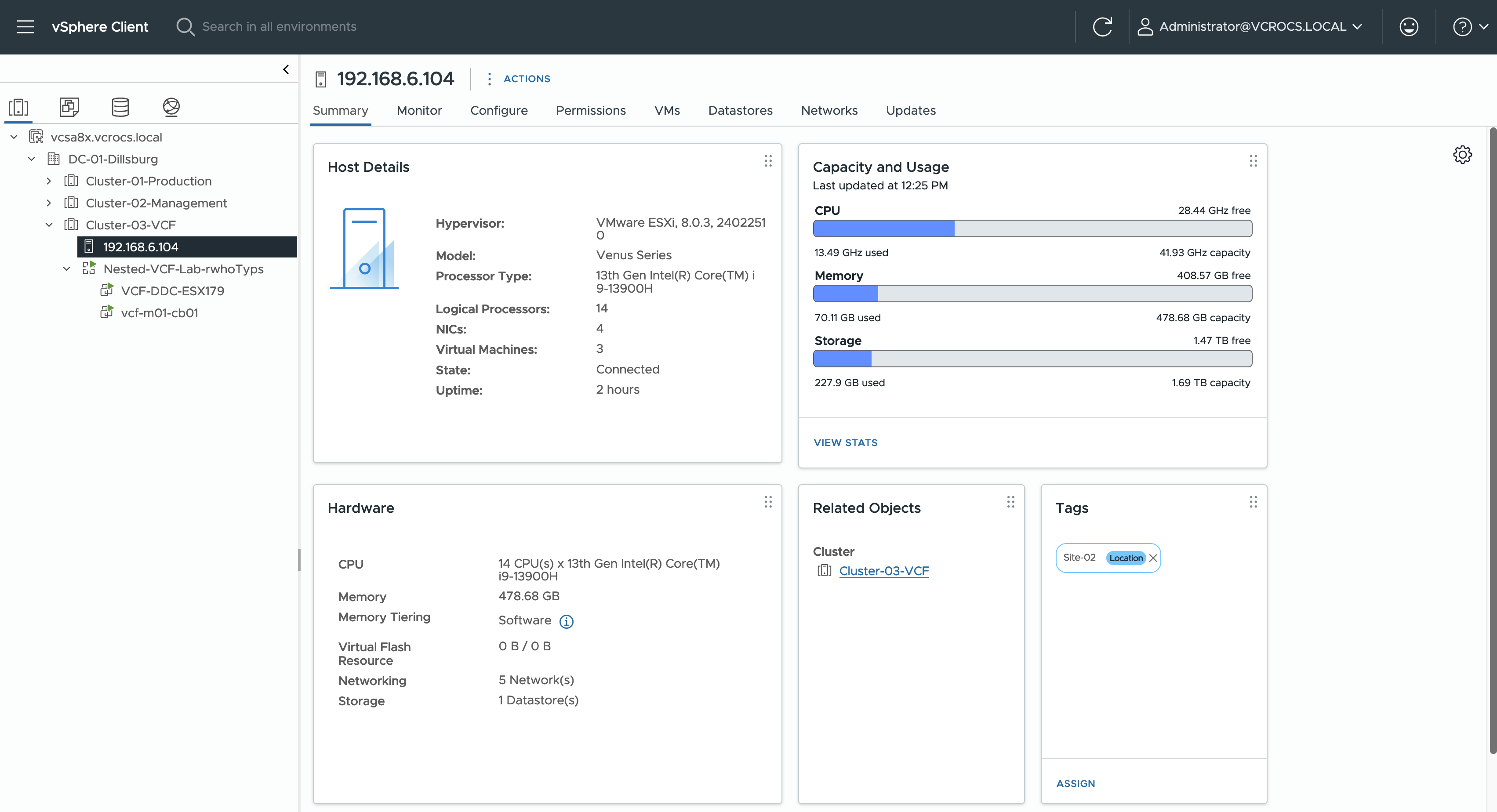Switch to the Configure tab

[x=498, y=110]
